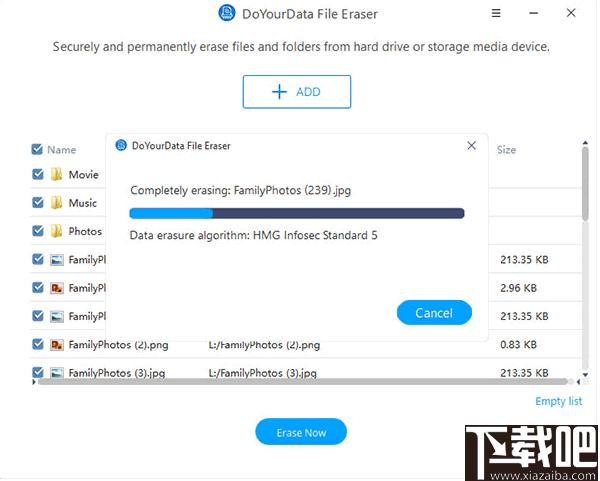Uncheck the checkbox of the 2.96 KB file
The height and width of the screenshot is (481, 600).
pyautogui.click(x=38, y=287)
